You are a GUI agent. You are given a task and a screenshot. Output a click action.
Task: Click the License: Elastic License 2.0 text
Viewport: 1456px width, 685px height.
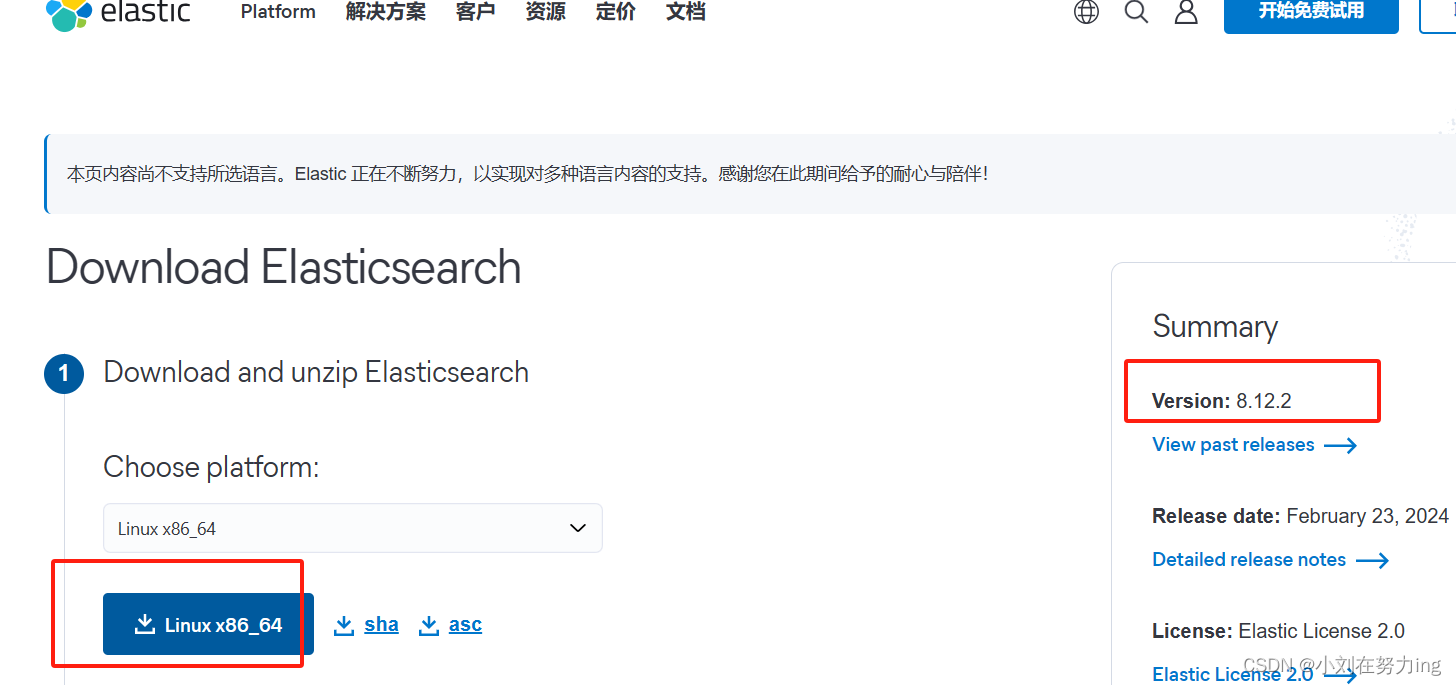(x=1278, y=631)
